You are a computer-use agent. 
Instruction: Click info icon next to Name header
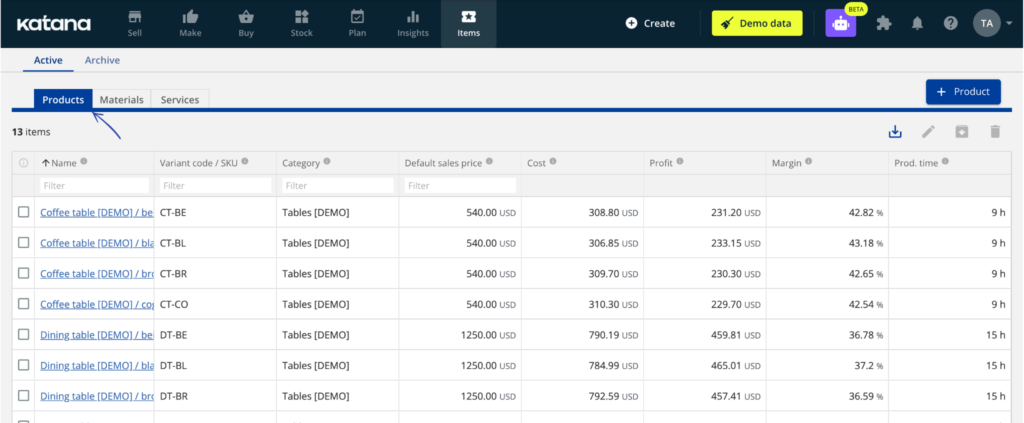pyautogui.click(x=84, y=162)
